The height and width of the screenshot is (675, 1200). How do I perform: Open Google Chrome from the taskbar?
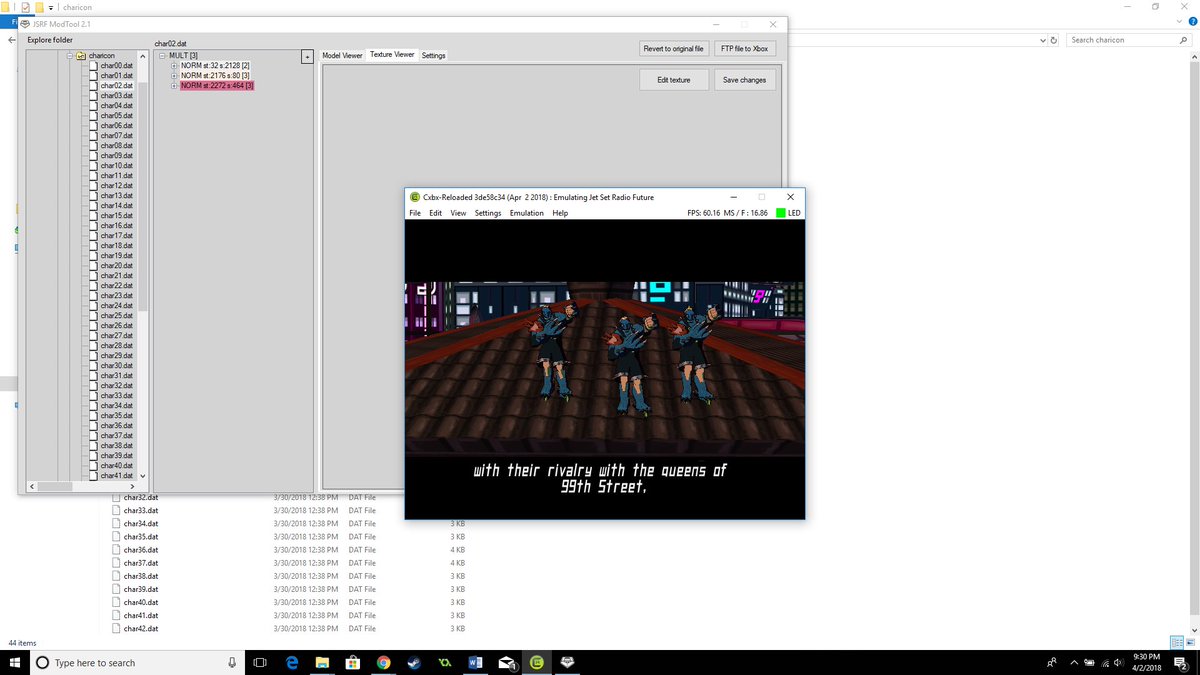pos(383,662)
